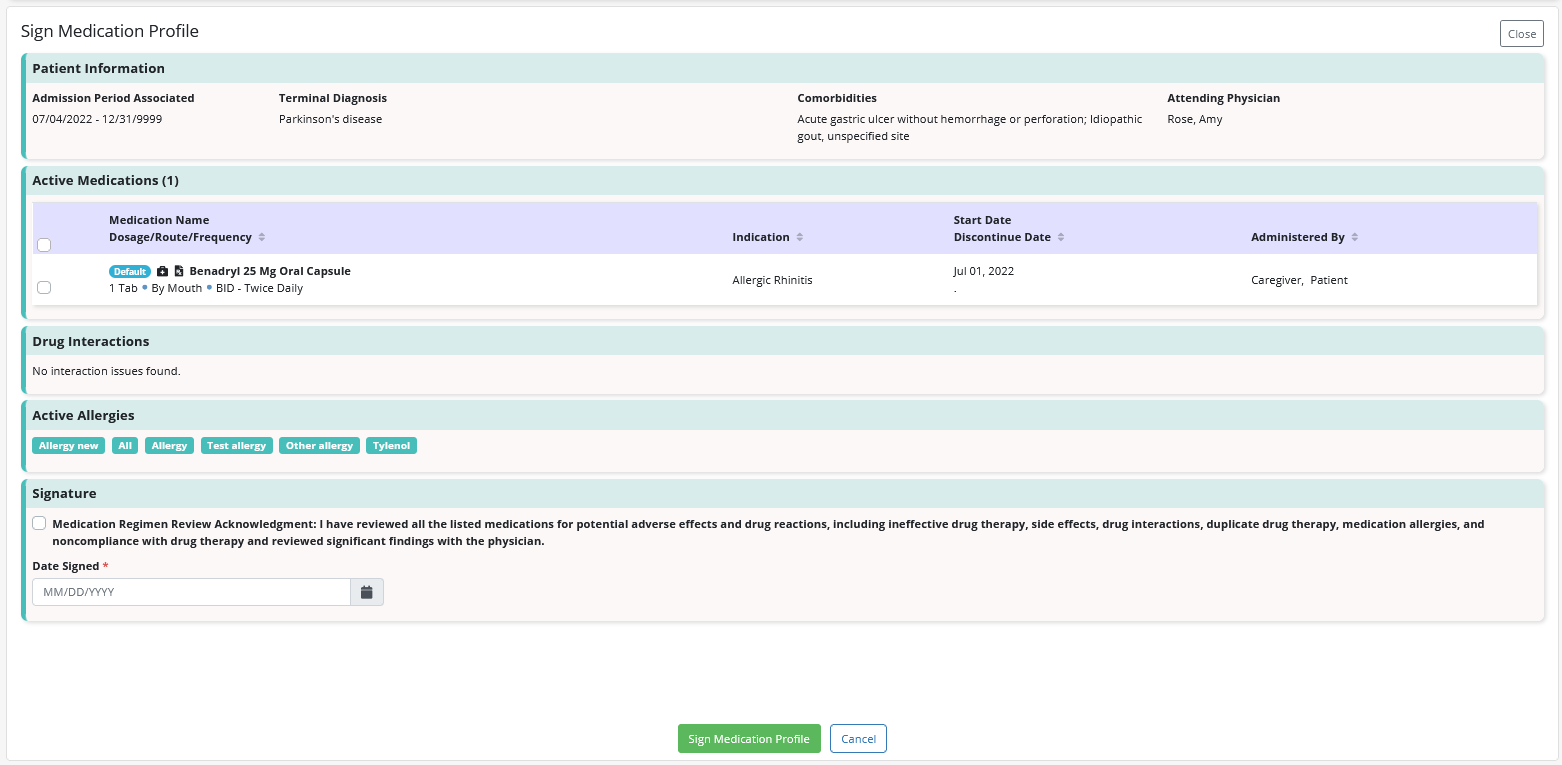Click the Sign Medication Profile button

pyautogui.click(x=749, y=738)
